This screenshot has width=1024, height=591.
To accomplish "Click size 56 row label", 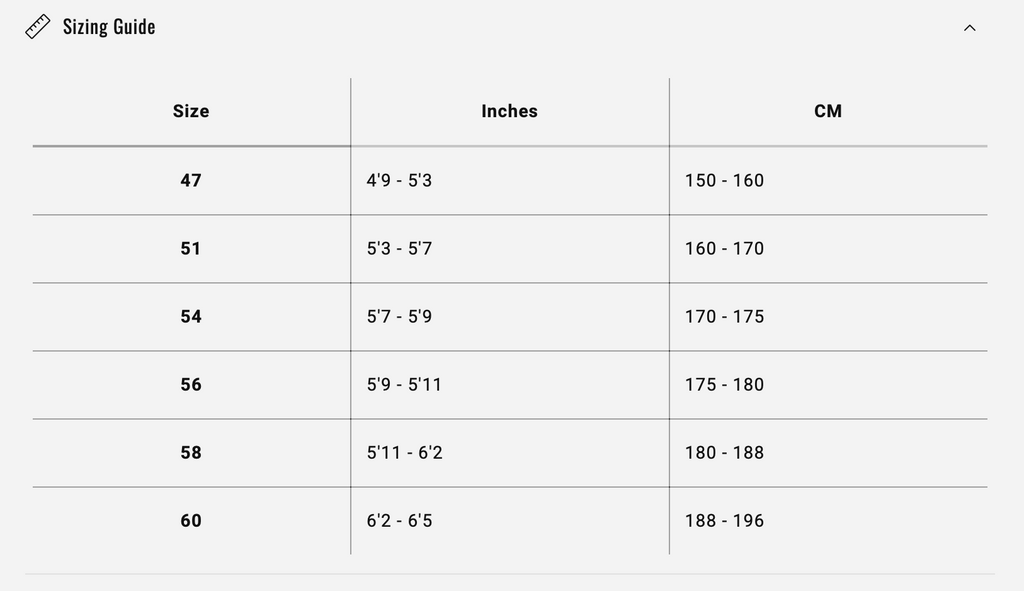I will [x=191, y=385].
